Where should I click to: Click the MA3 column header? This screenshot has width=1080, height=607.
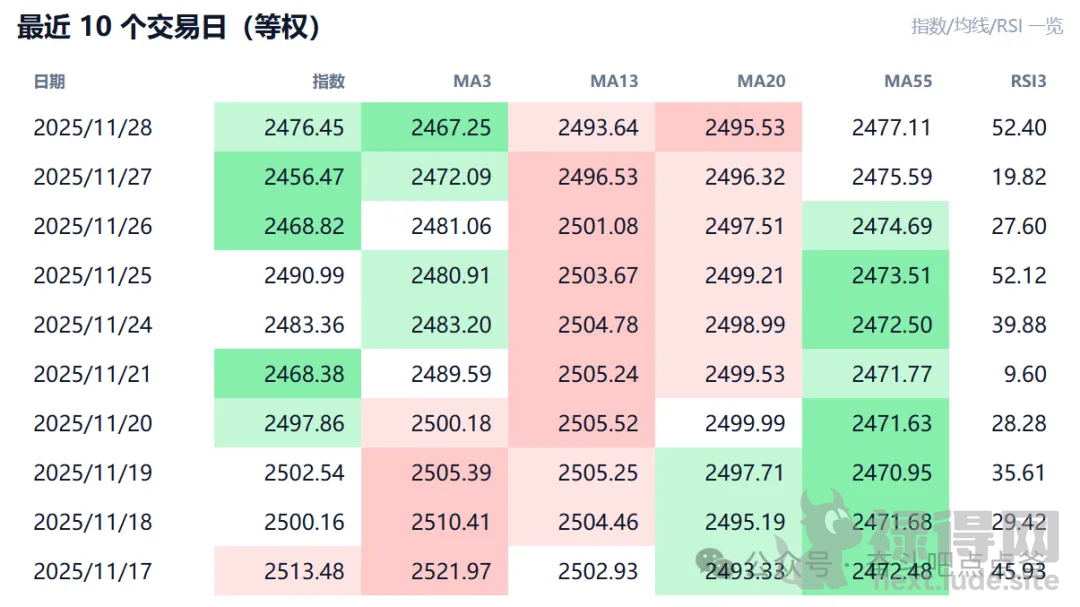472,81
